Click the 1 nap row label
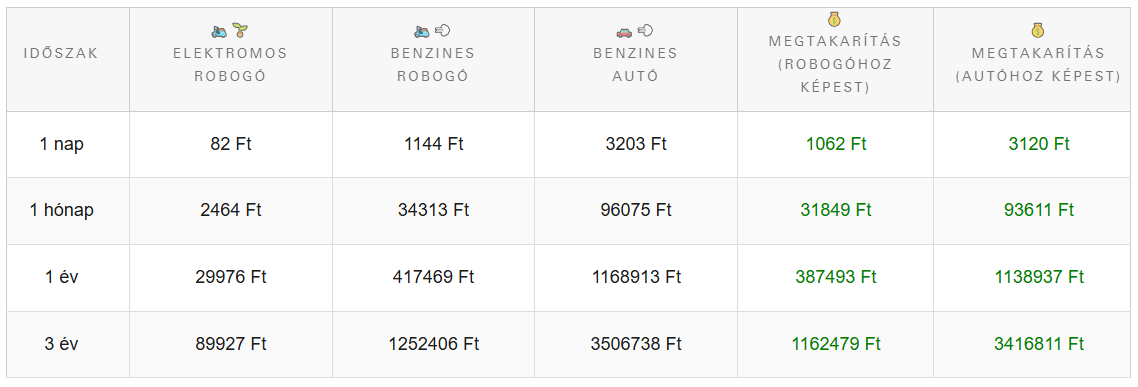 pos(62,144)
